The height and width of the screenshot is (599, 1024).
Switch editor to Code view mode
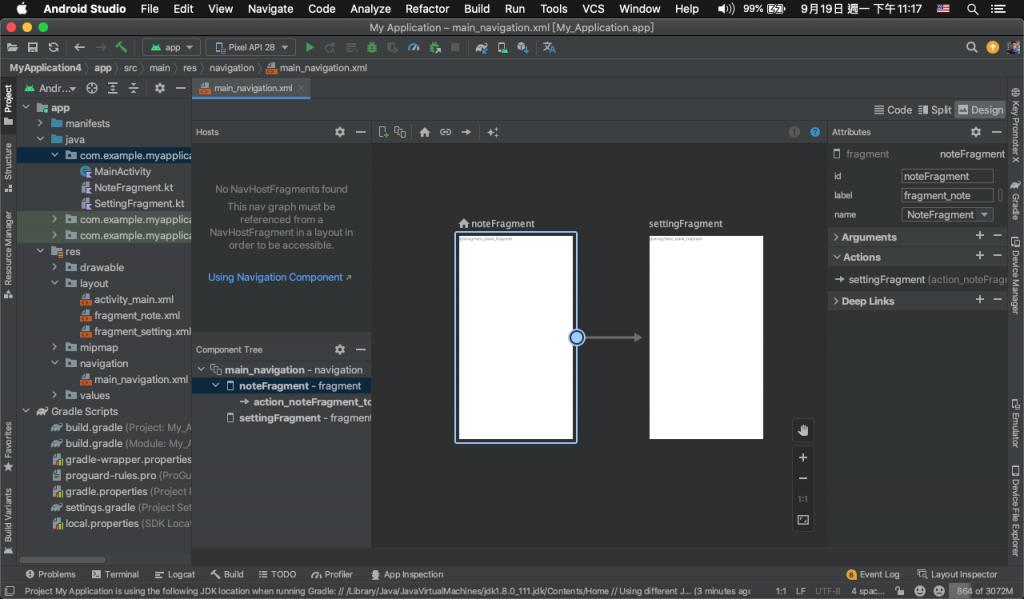pyautogui.click(x=892, y=110)
